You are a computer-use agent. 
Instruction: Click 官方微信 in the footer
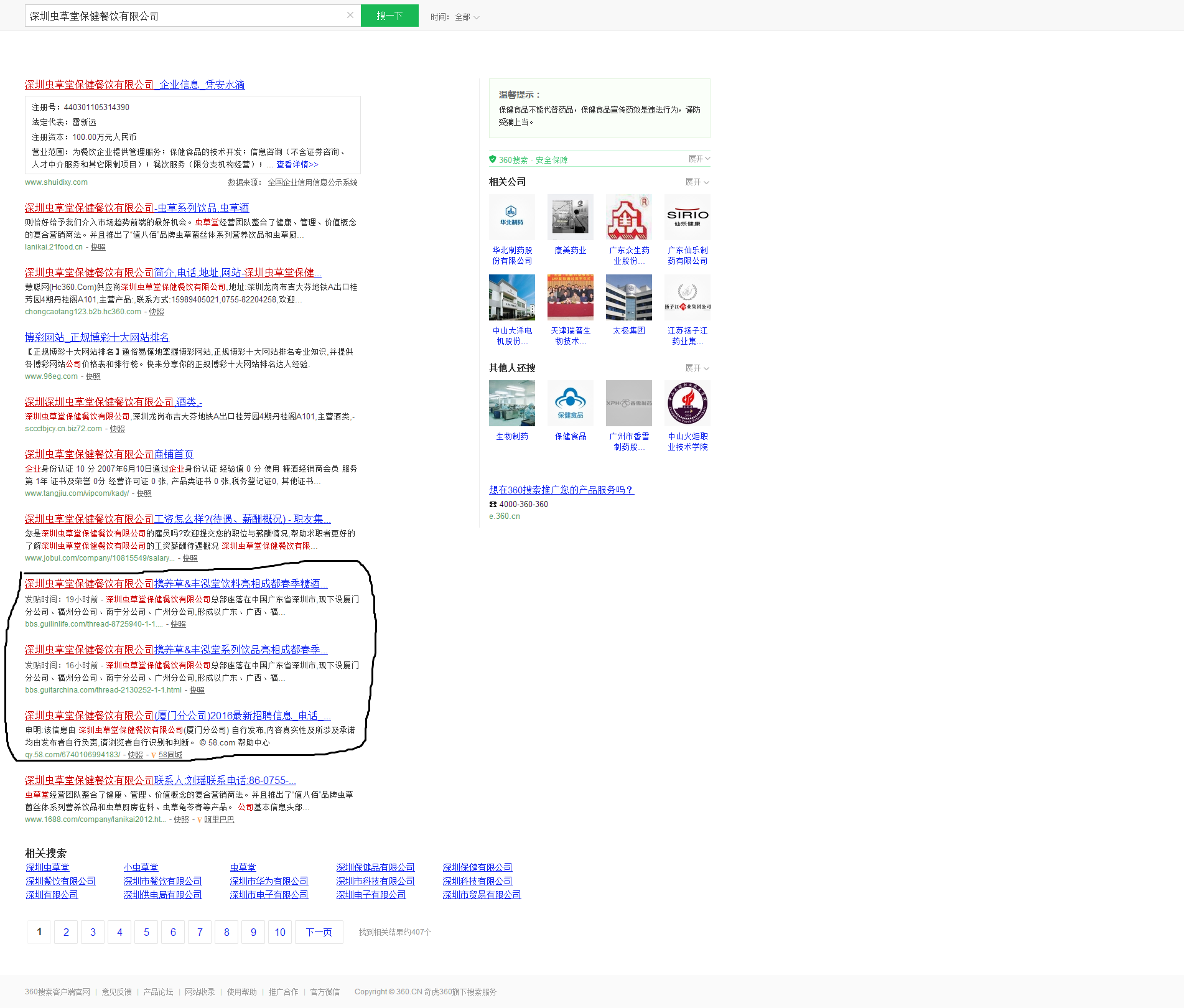coord(325,992)
